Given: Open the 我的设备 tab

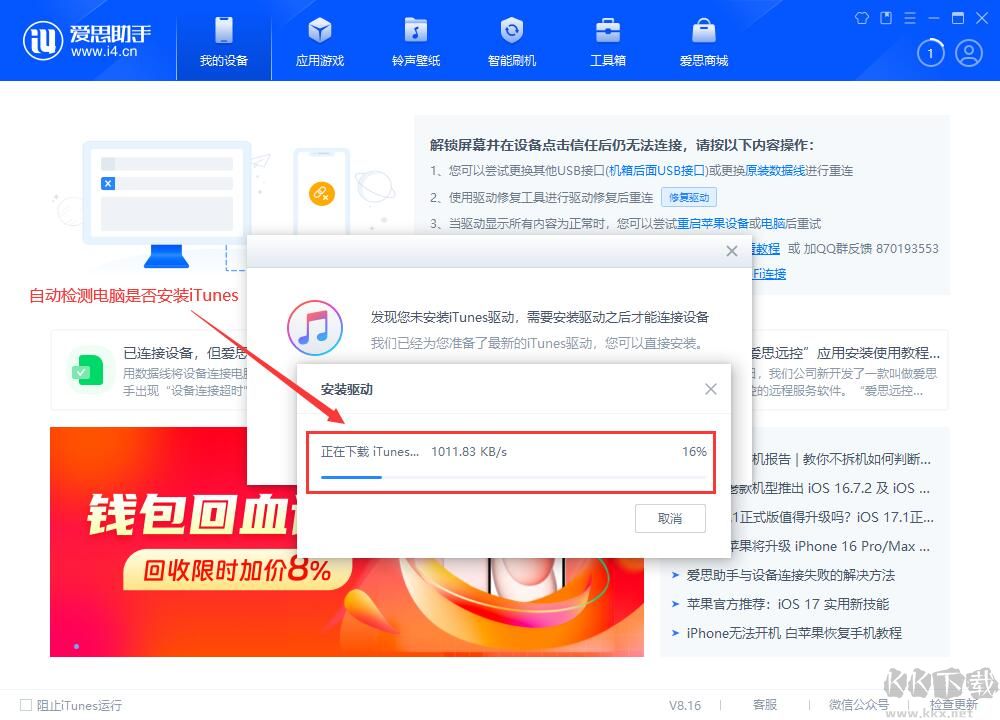Looking at the screenshot, I should [x=224, y=41].
